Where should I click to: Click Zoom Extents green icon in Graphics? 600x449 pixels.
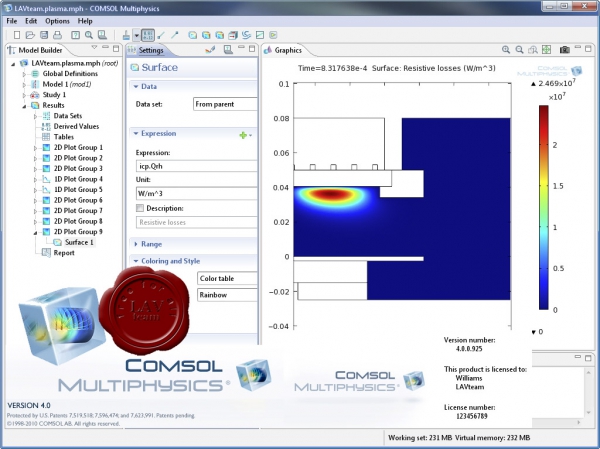point(546,50)
